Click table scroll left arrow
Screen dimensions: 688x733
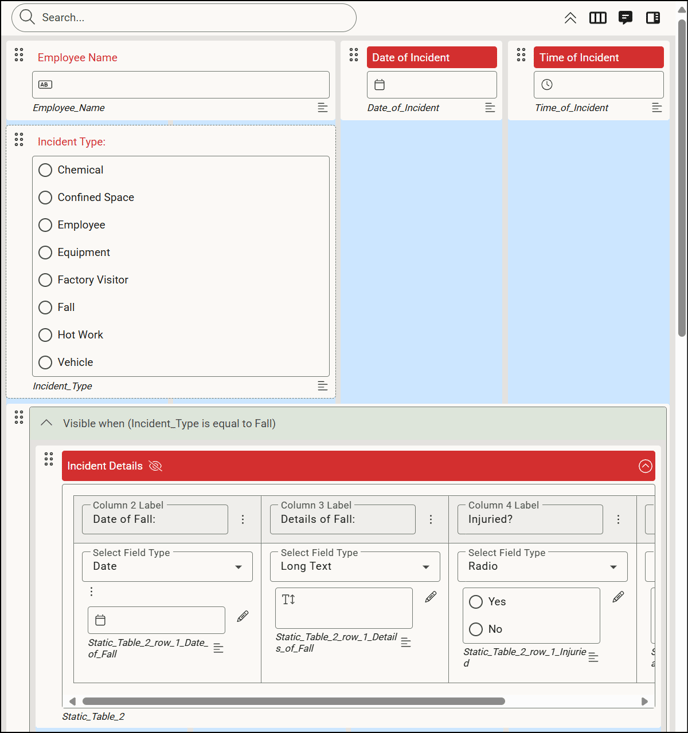tap(72, 701)
